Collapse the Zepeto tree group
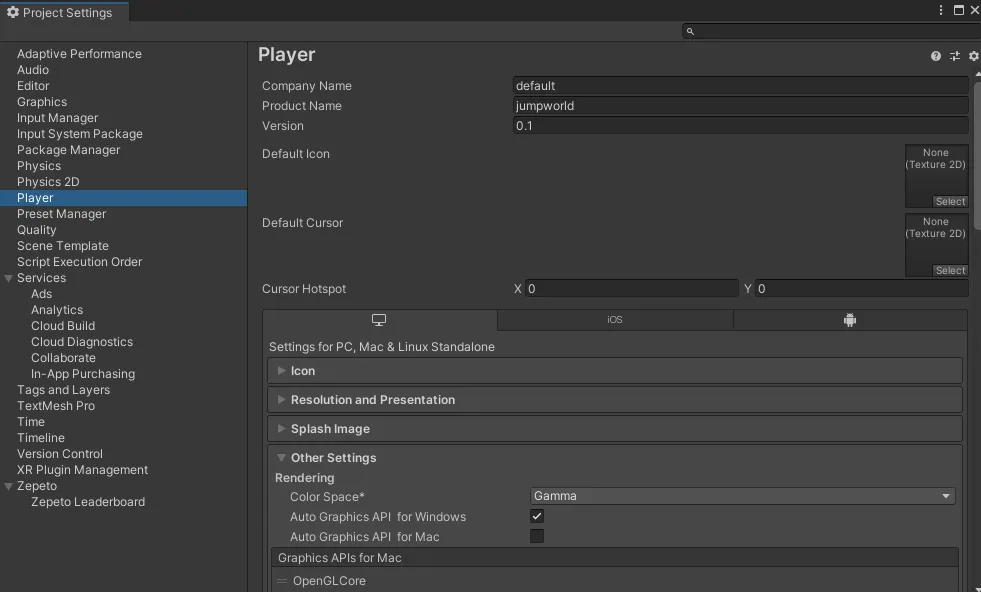Viewport: 981px width, 592px height. [x=9, y=486]
